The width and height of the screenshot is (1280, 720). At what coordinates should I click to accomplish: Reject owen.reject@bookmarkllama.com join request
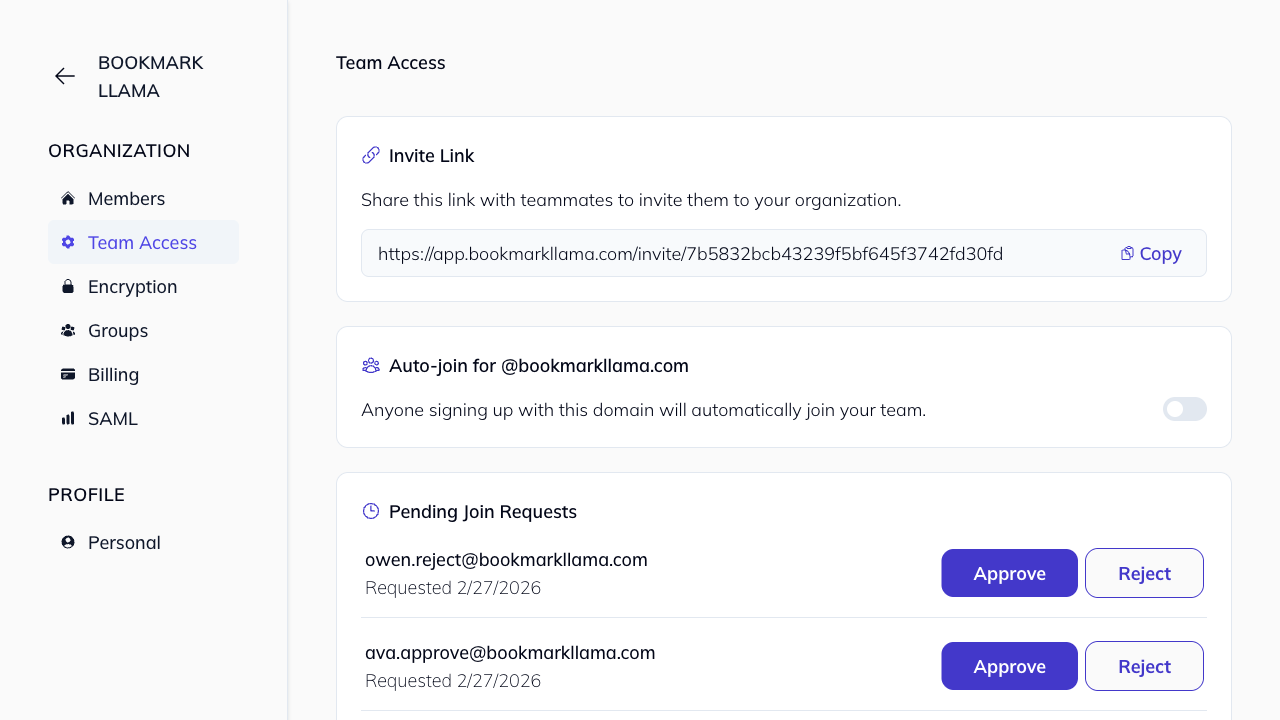tap(1144, 573)
